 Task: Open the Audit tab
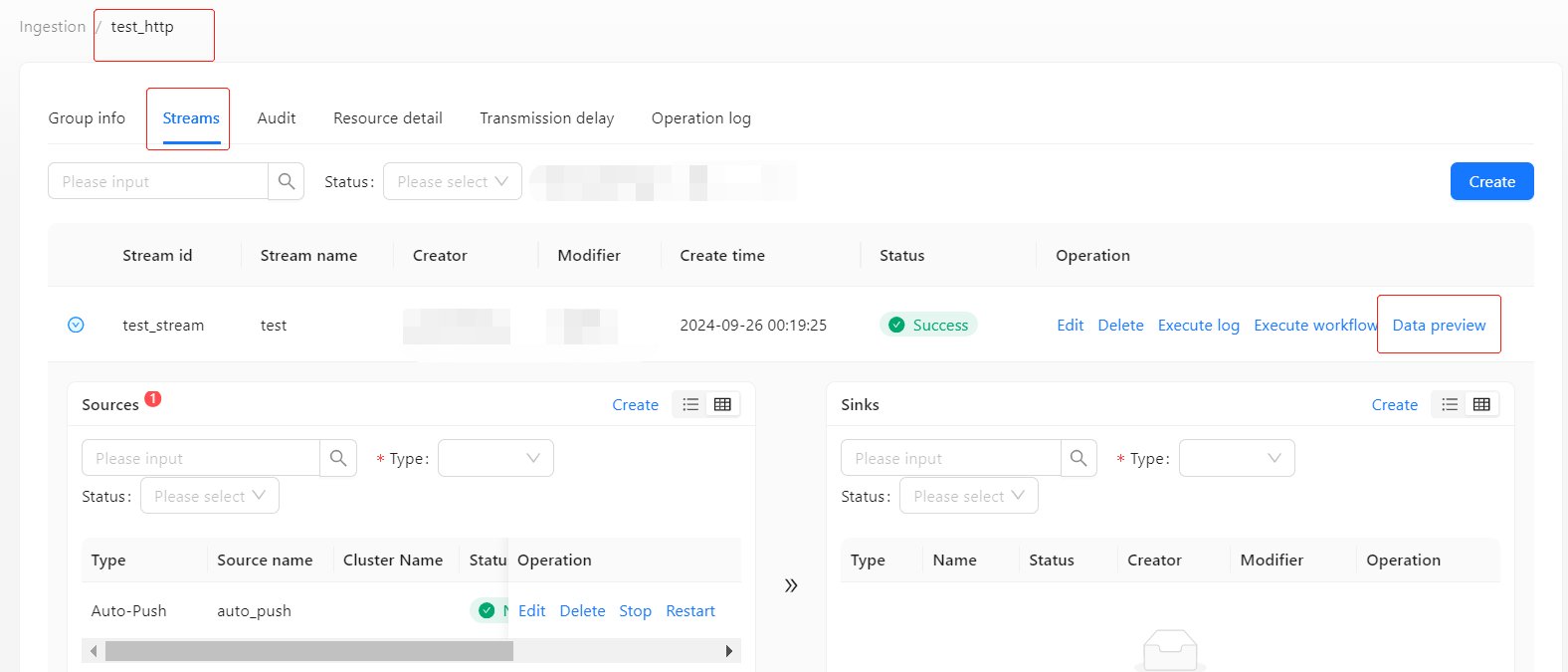(277, 118)
